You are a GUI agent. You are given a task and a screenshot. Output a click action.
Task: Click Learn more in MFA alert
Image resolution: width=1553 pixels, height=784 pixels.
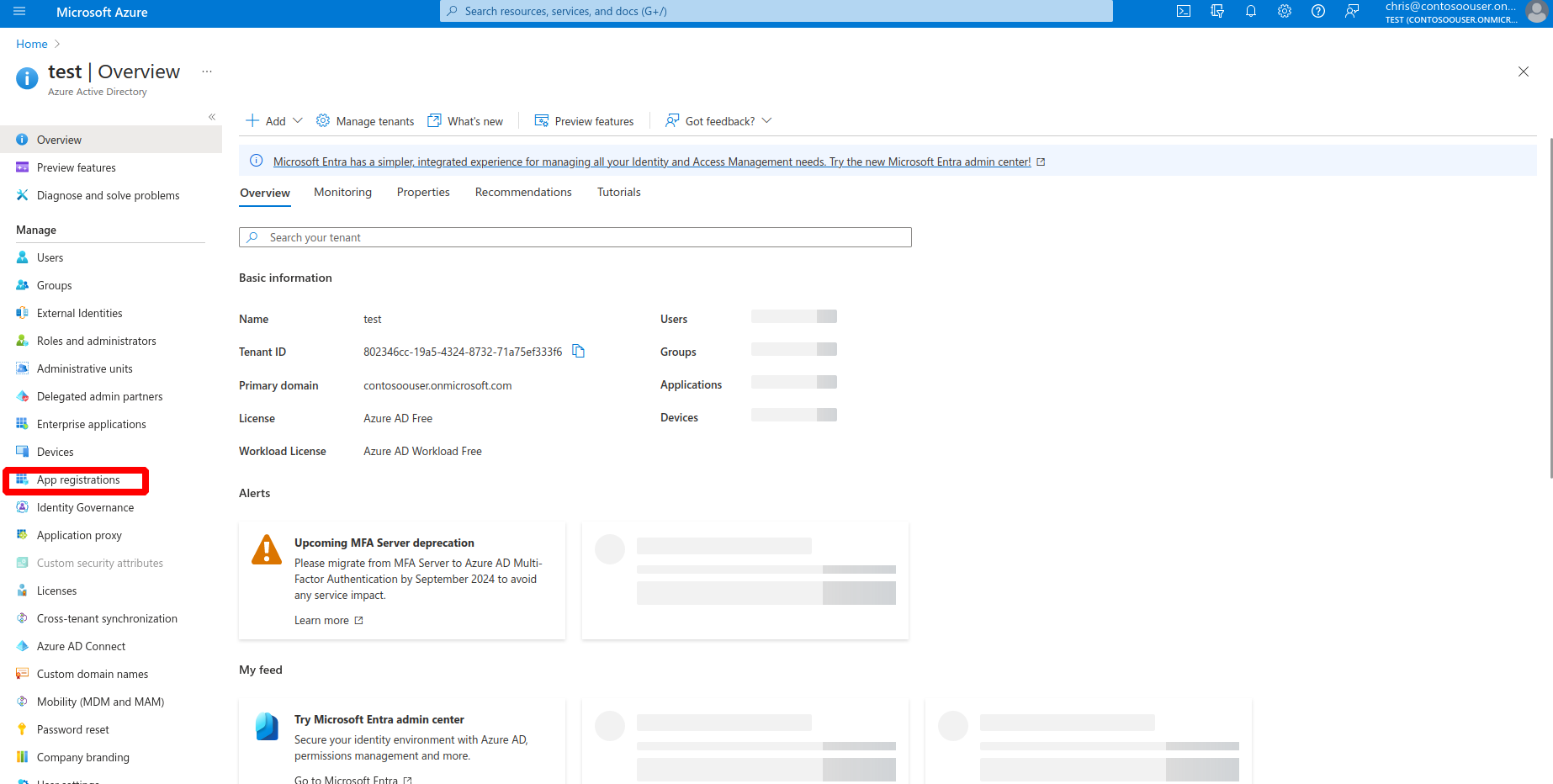[329, 620]
